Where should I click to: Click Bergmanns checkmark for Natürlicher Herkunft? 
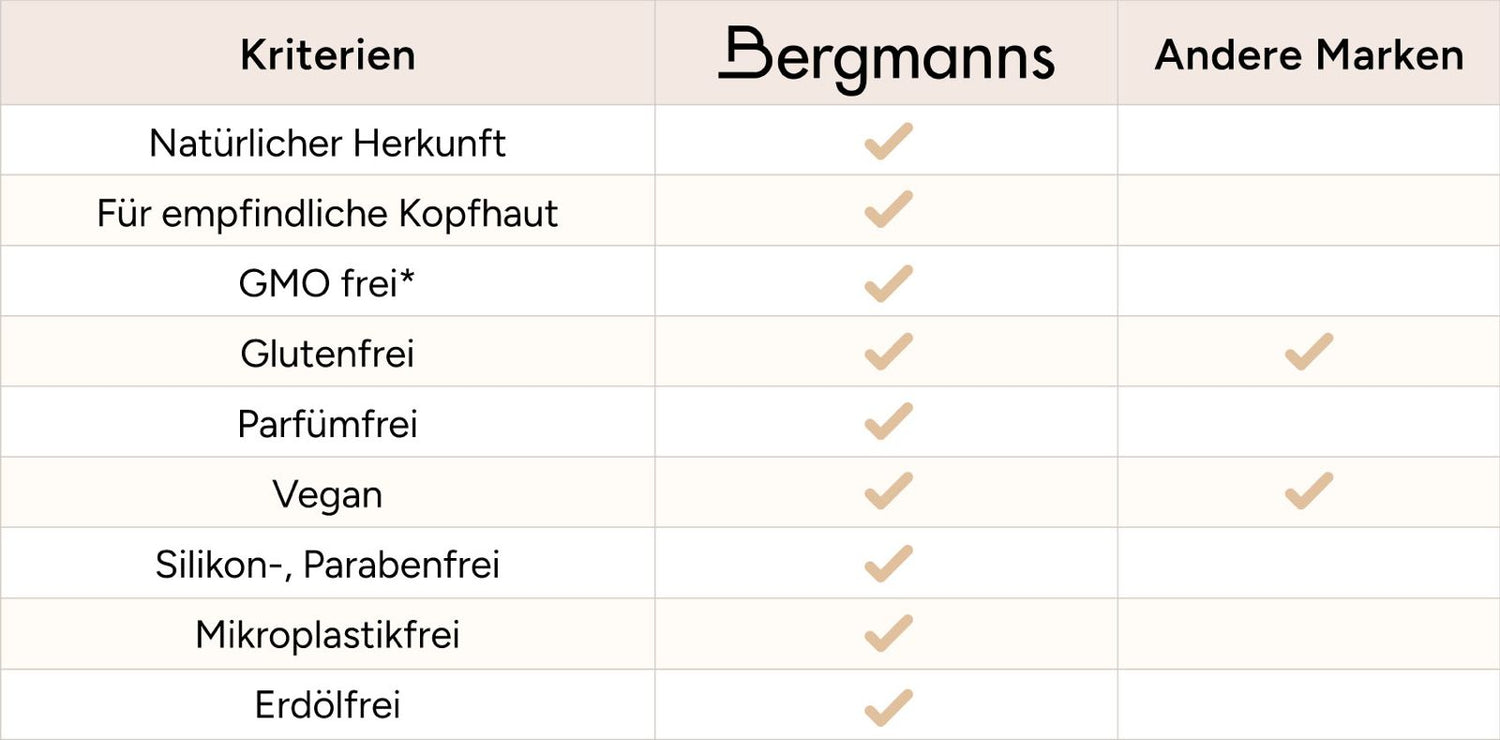(x=888, y=142)
